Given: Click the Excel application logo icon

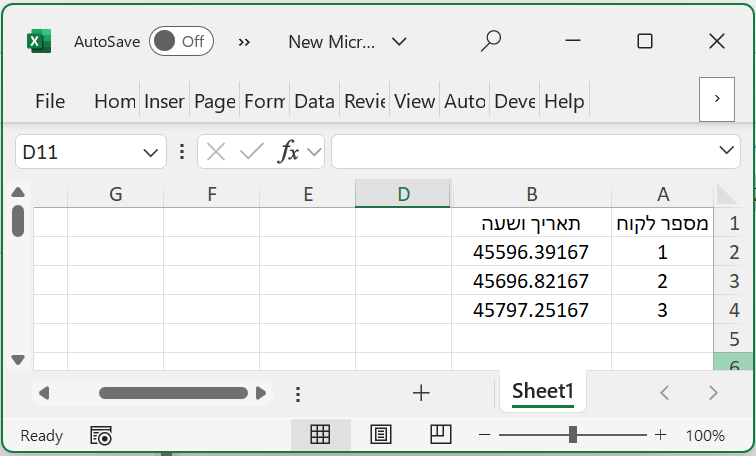Looking at the screenshot, I should (x=38, y=41).
